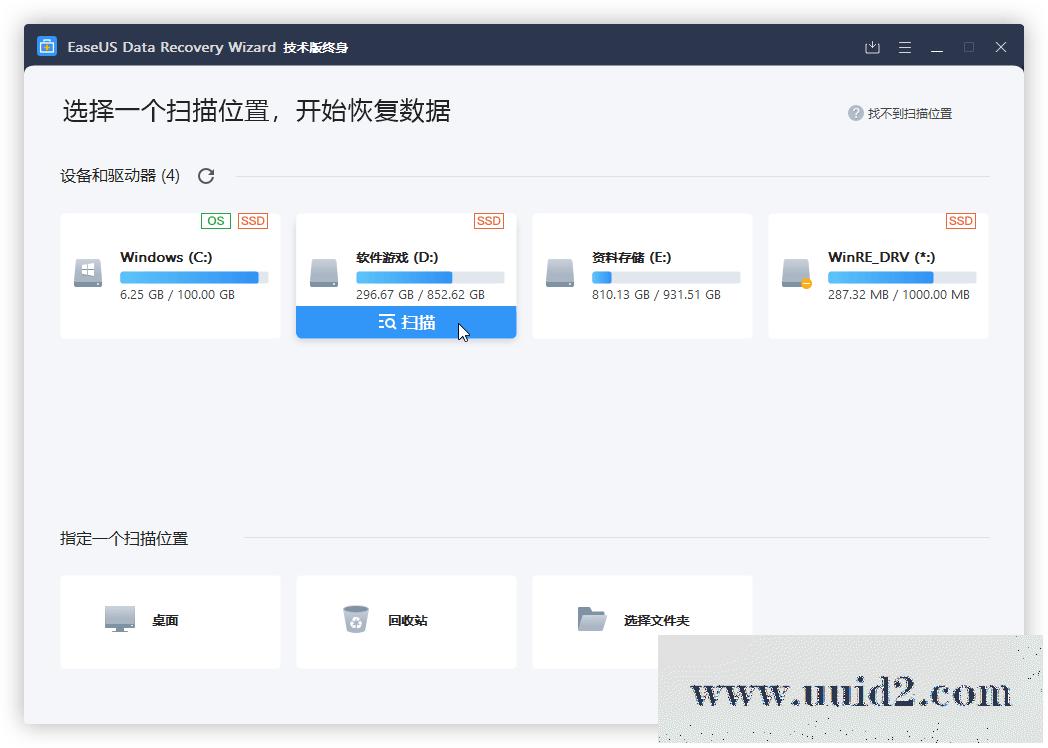Click the 桌面 desktop monitor icon
Viewport: 1048px width, 748px height.
click(120, 620)
